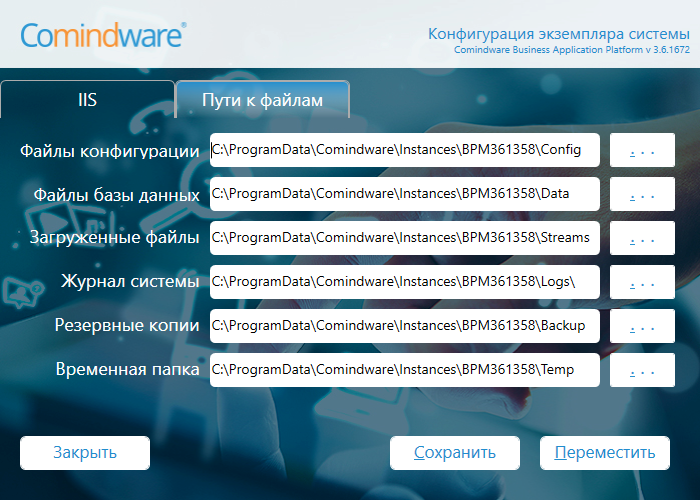Click the Конфигурация экземпляра системы title
Image resolution: width=700 pixels, height=500 pixels.
tap(559, 34)
